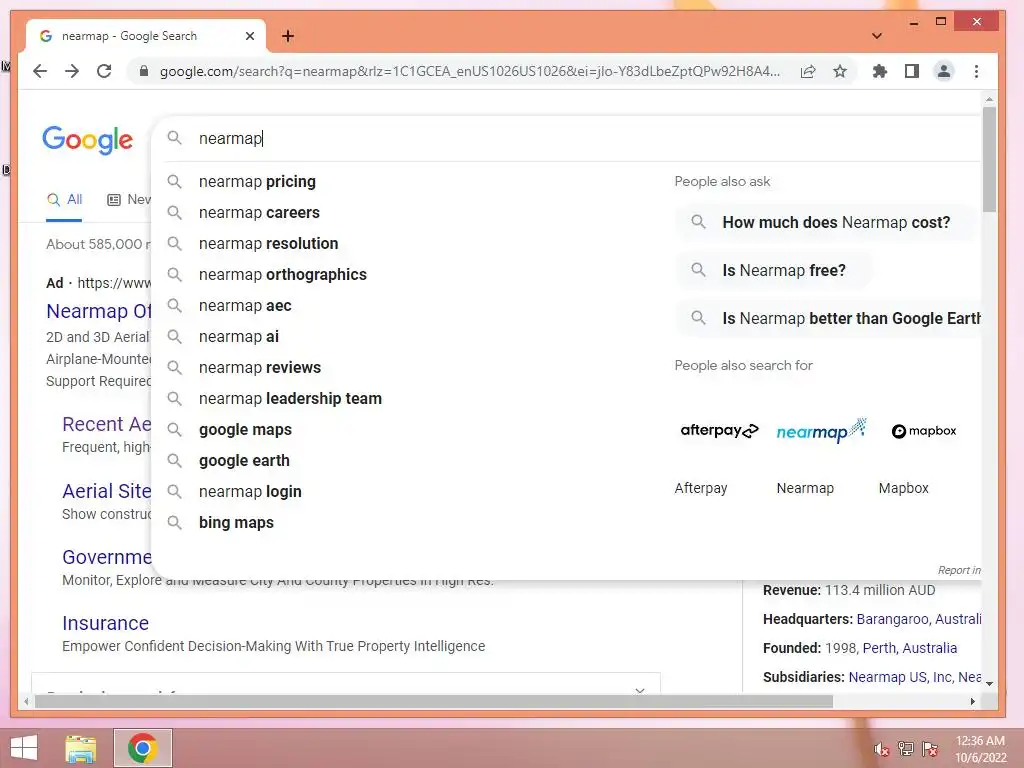
Task: Open File Explorer from the taskbar
Action: (x=81, y=748)
